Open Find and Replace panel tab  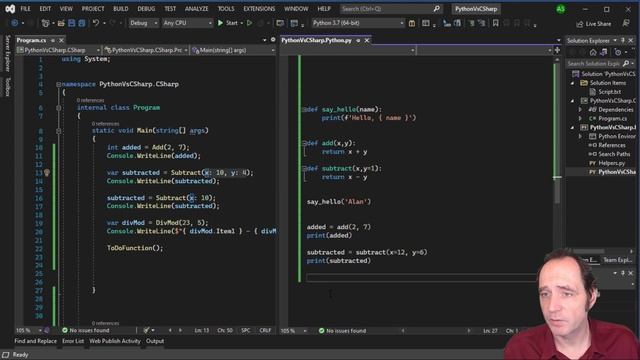36,341
